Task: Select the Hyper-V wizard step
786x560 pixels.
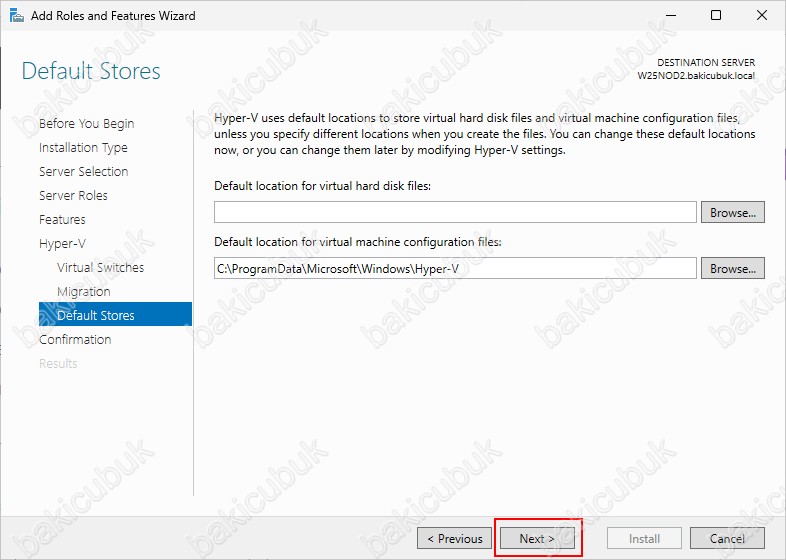Action: coord(62,244)
